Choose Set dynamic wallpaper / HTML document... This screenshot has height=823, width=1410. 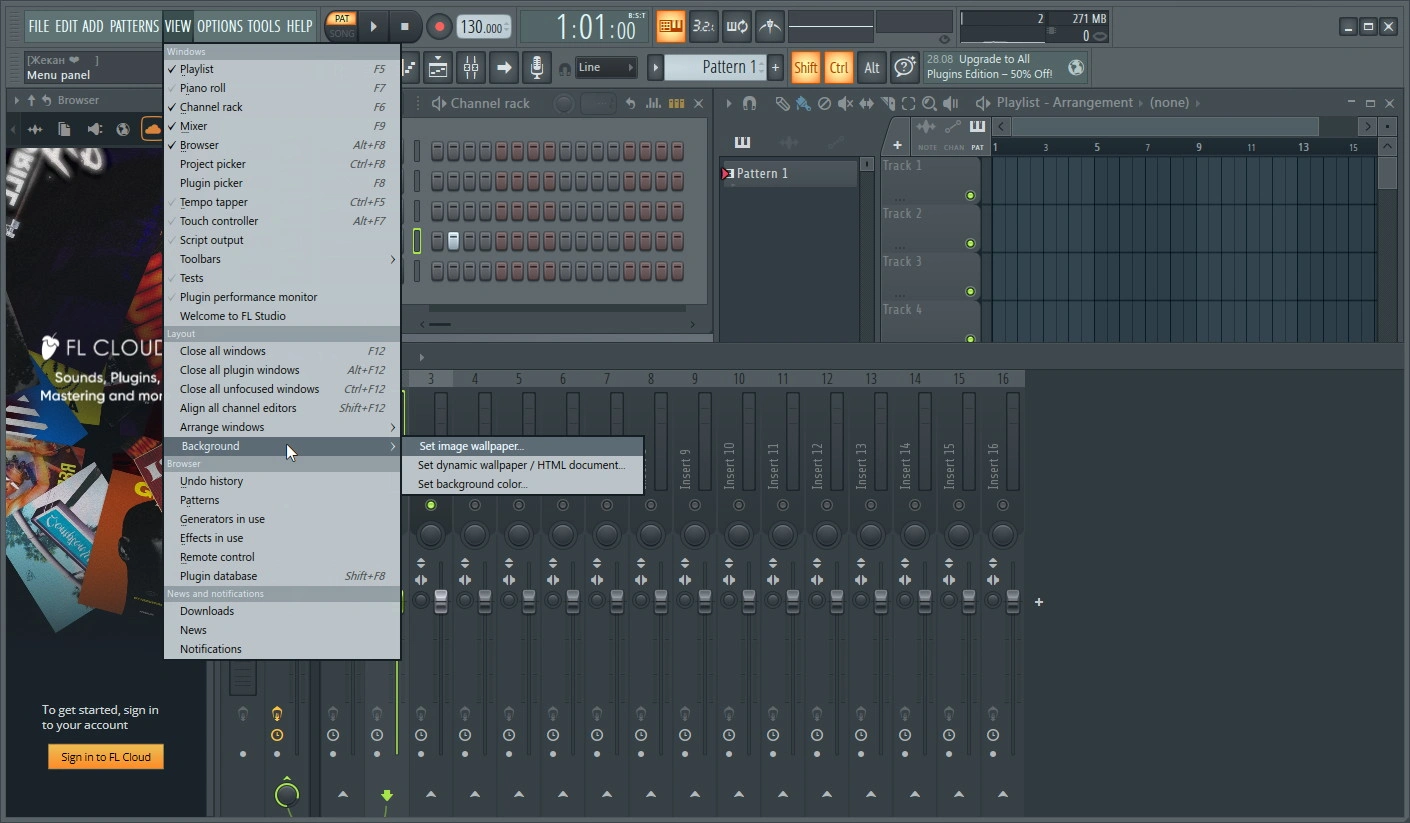[522, 465]
